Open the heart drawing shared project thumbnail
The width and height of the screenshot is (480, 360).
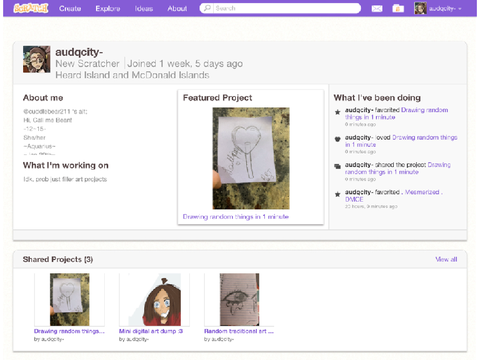[x=70, y=299]
